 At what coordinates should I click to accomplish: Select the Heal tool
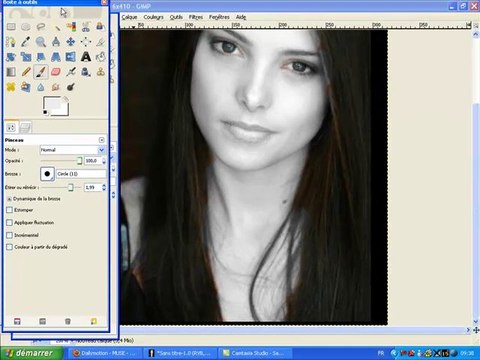point(11,87)
